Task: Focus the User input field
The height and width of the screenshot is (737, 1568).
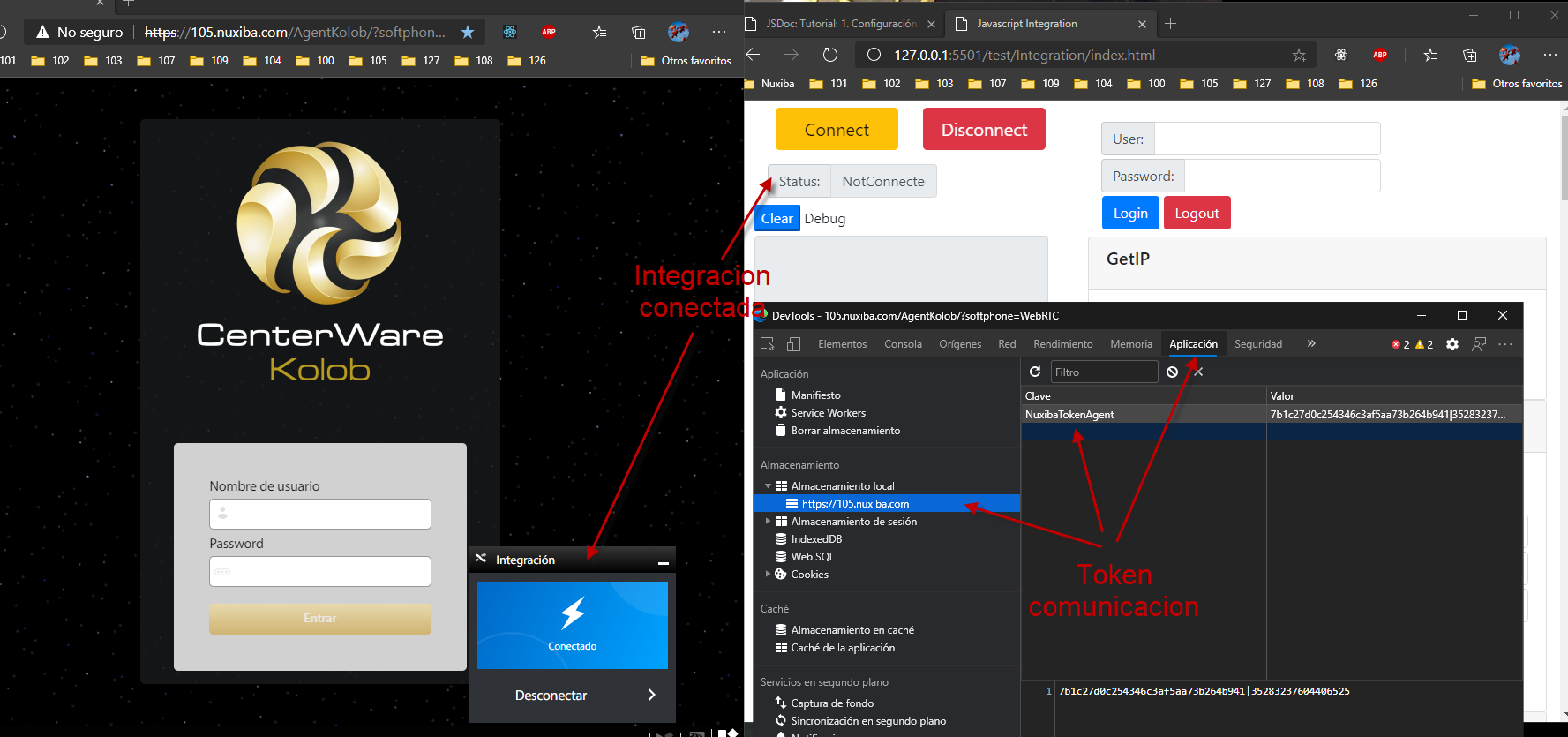Action: tap(1267, 139)
